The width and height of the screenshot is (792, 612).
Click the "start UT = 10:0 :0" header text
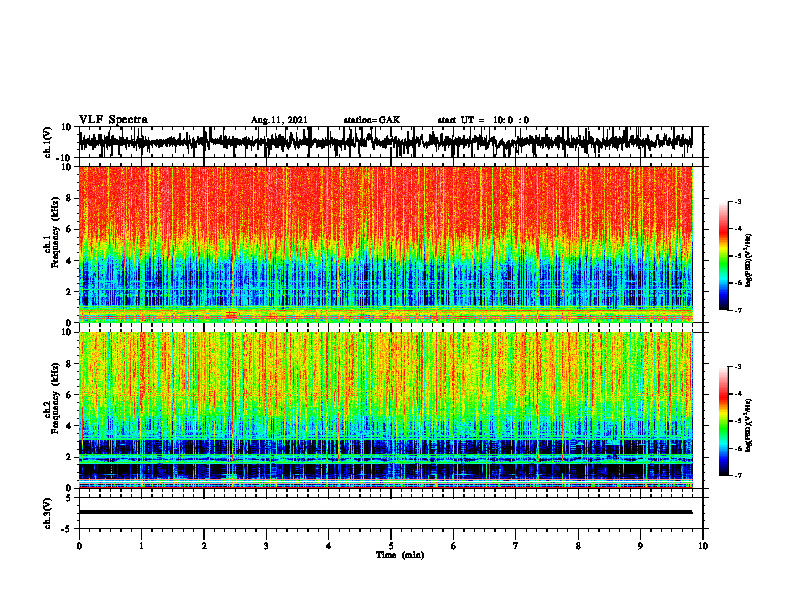pyautogui.click(x=483, y=120)
